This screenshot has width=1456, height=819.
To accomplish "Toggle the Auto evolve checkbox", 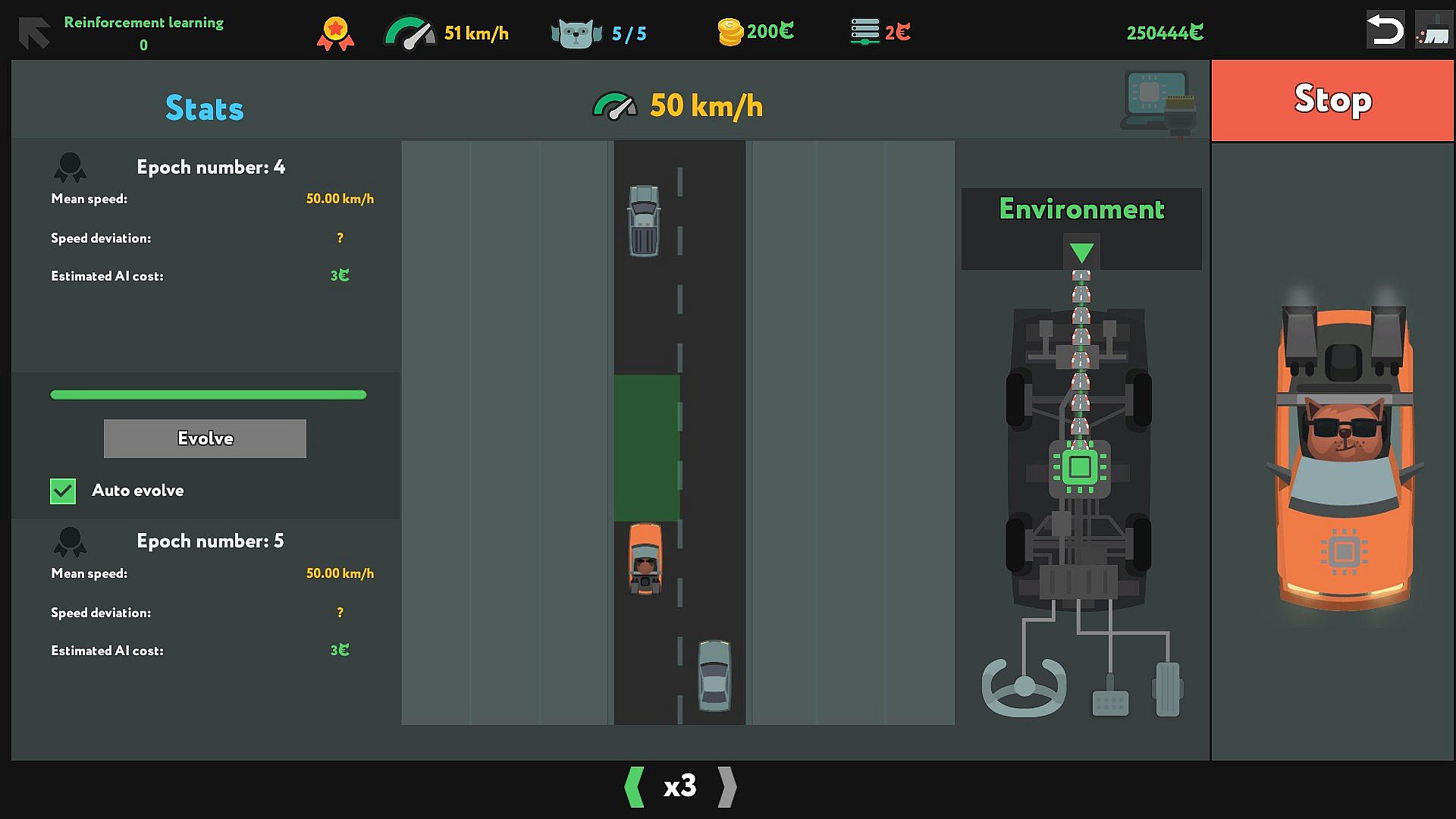I will pyautogui.click(x=63, y=491).
